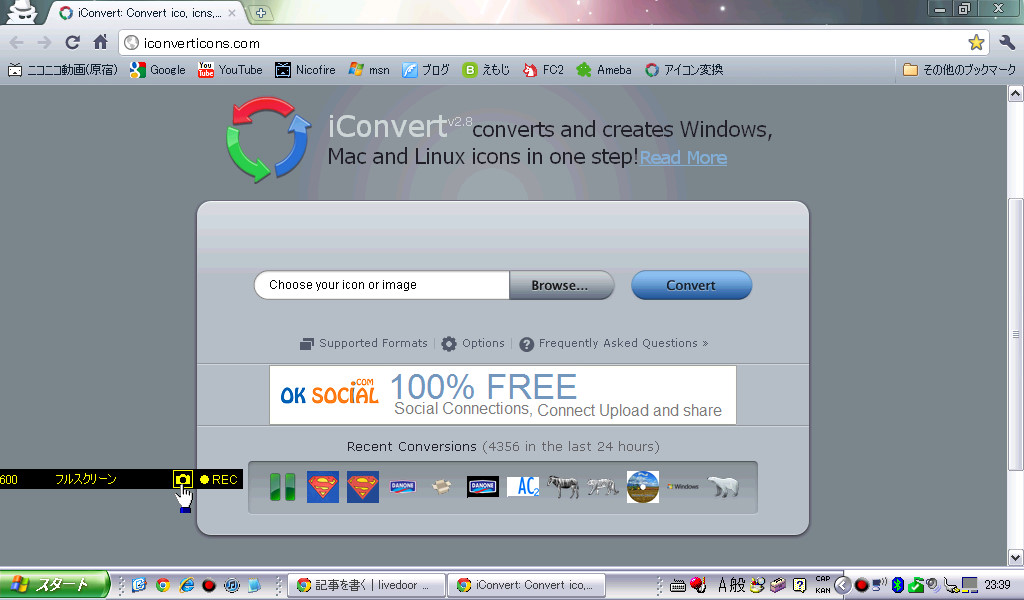The height and width of the screenshot is (600, 1024).
Task: Open the Supported Formats link
Action: coord(363,343)
